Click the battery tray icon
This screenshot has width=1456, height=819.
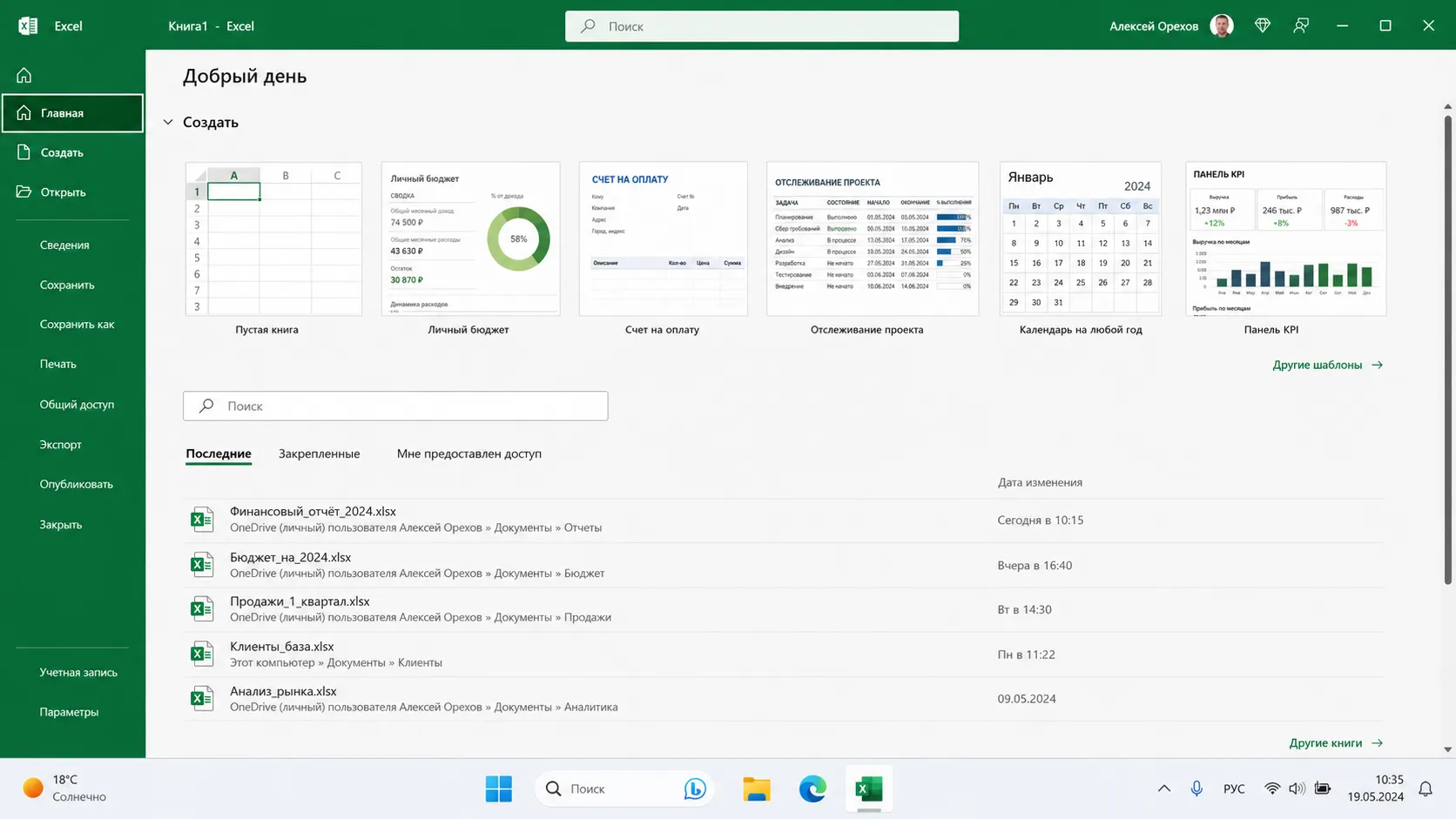click(x=1322, y=789)
